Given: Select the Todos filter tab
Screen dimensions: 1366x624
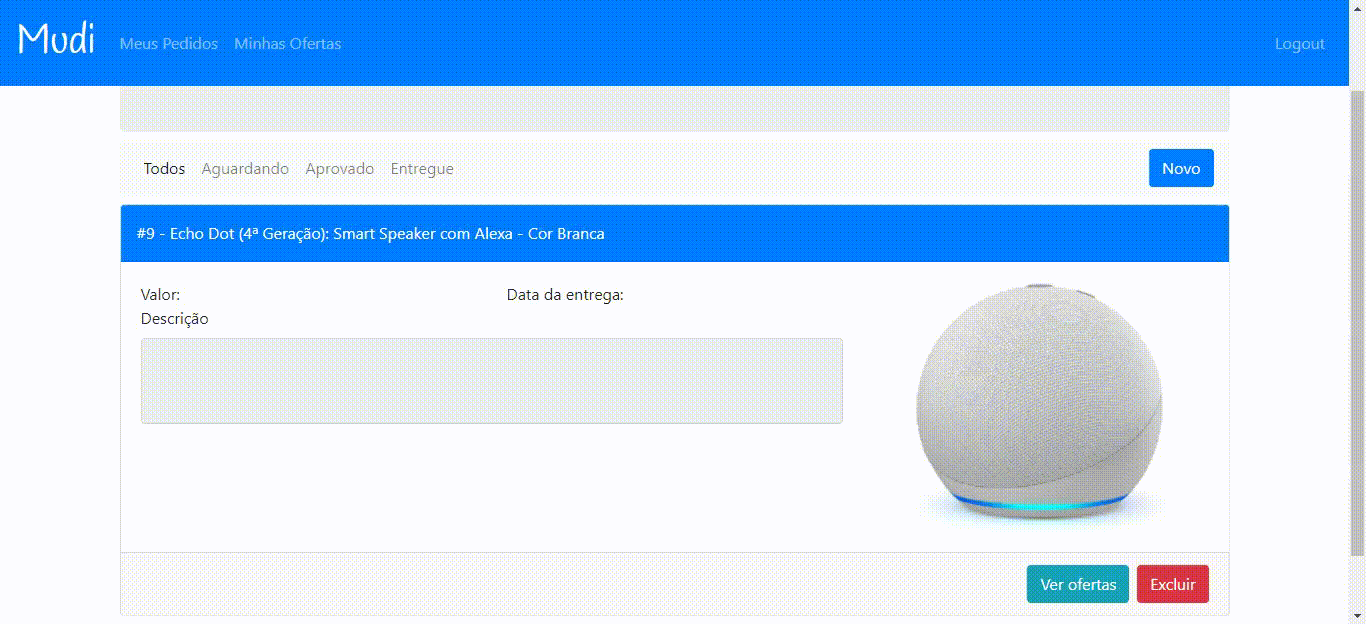Looking at the screenshot, I should click(164, 168).
